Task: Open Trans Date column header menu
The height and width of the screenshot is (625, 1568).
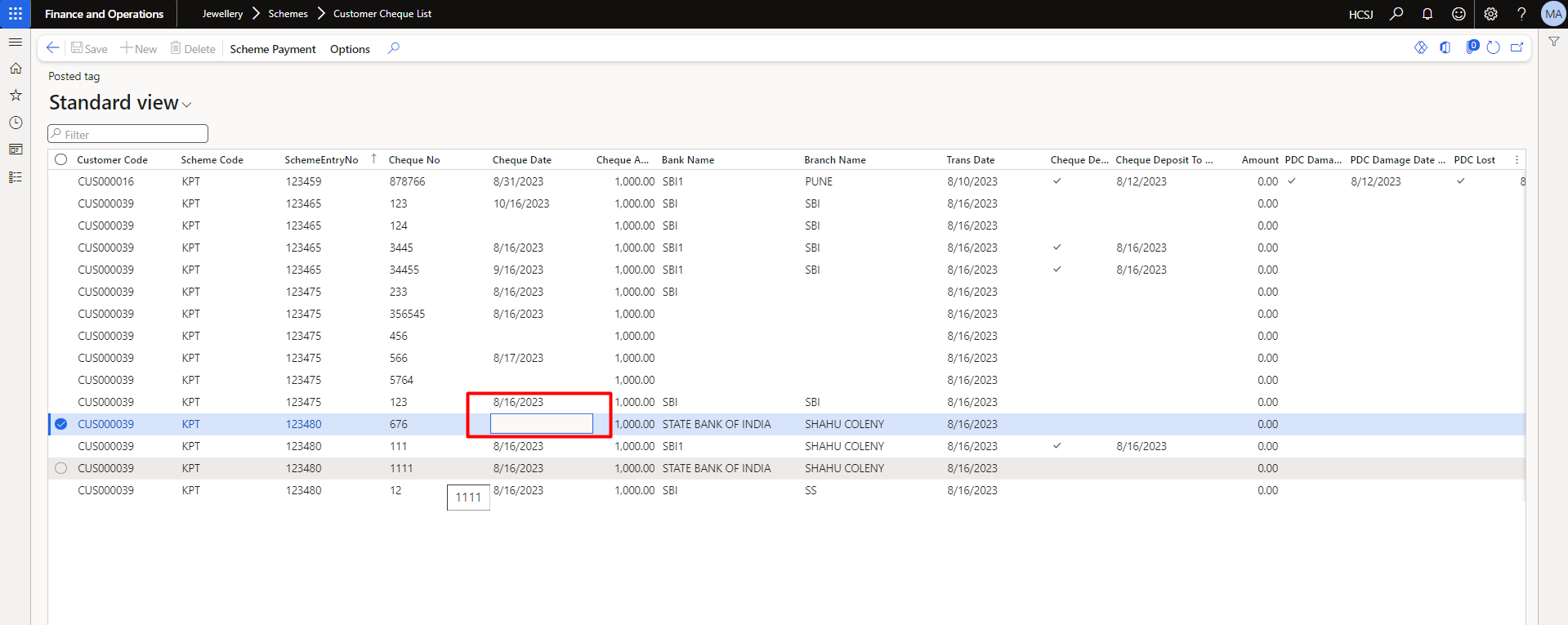Action: (971, 160)
